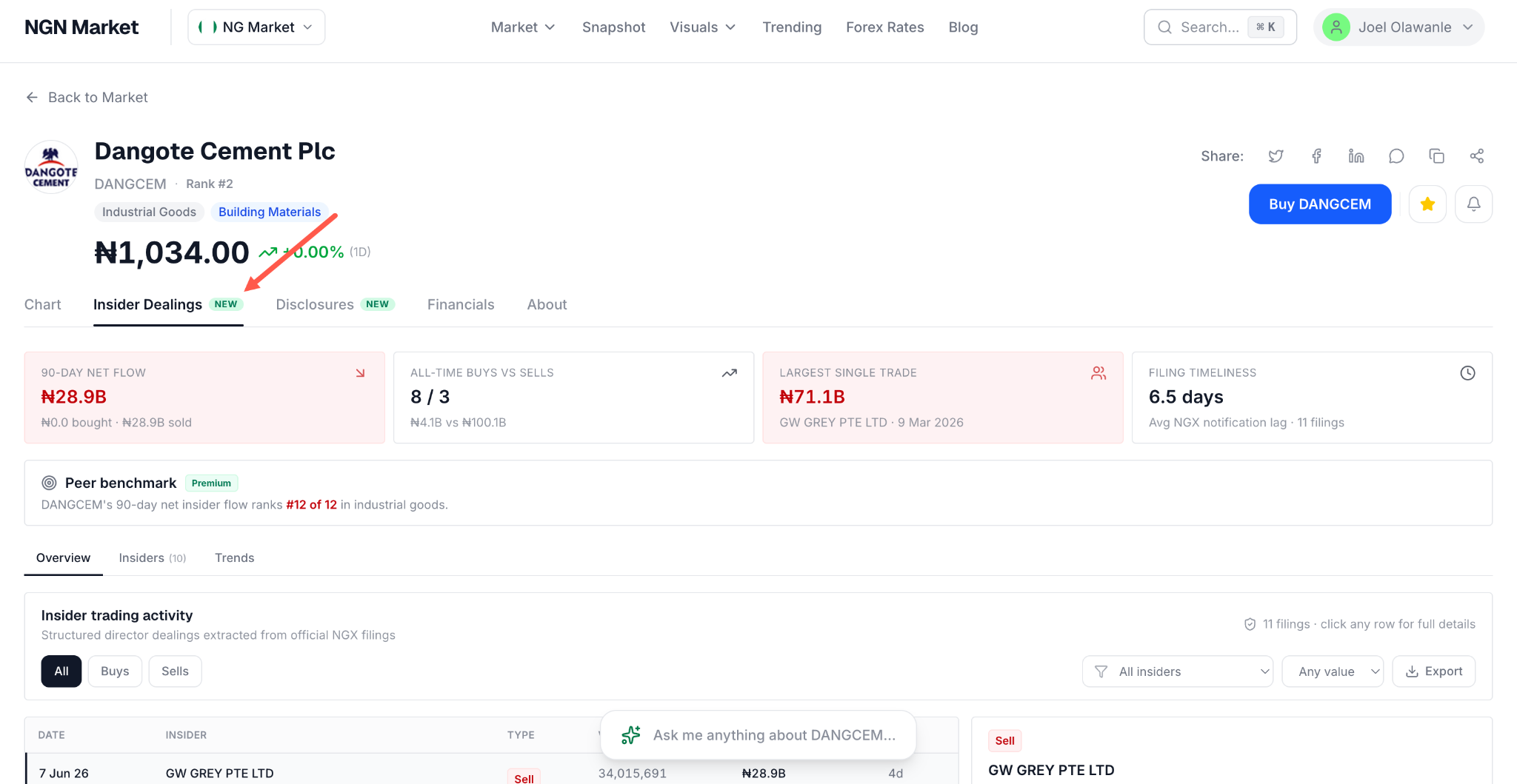Click the back arrow icon
This screenshot has width=1517, height=784.
click(x=32, y=98)
